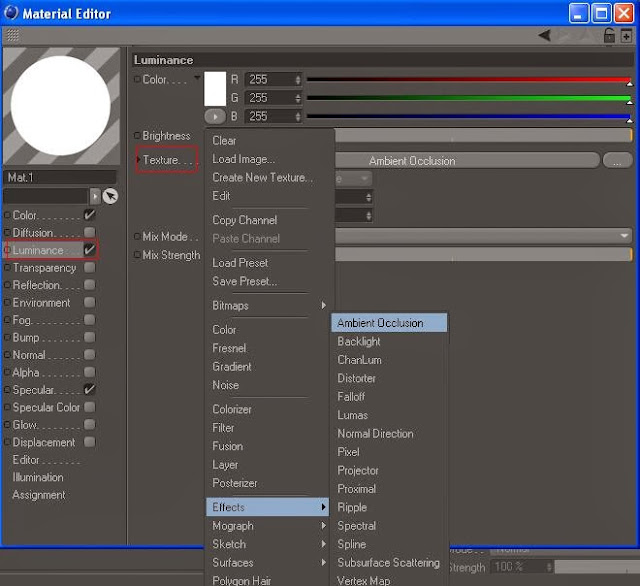Click the R value input field
The height and width of the screenshot is (586, 640).
point(270,80)
